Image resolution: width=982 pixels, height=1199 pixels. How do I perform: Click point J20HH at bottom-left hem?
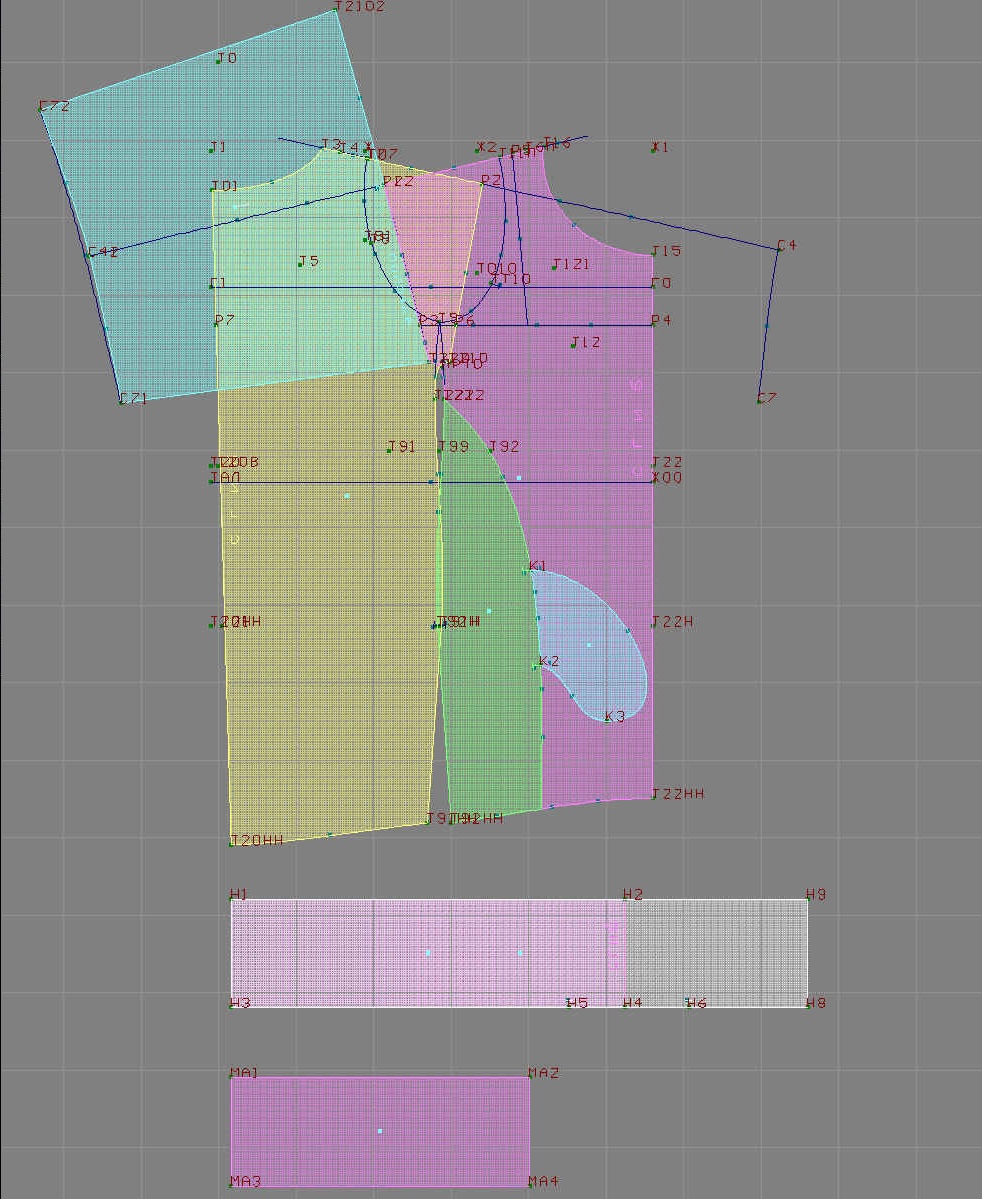click(x=232, y=845)
